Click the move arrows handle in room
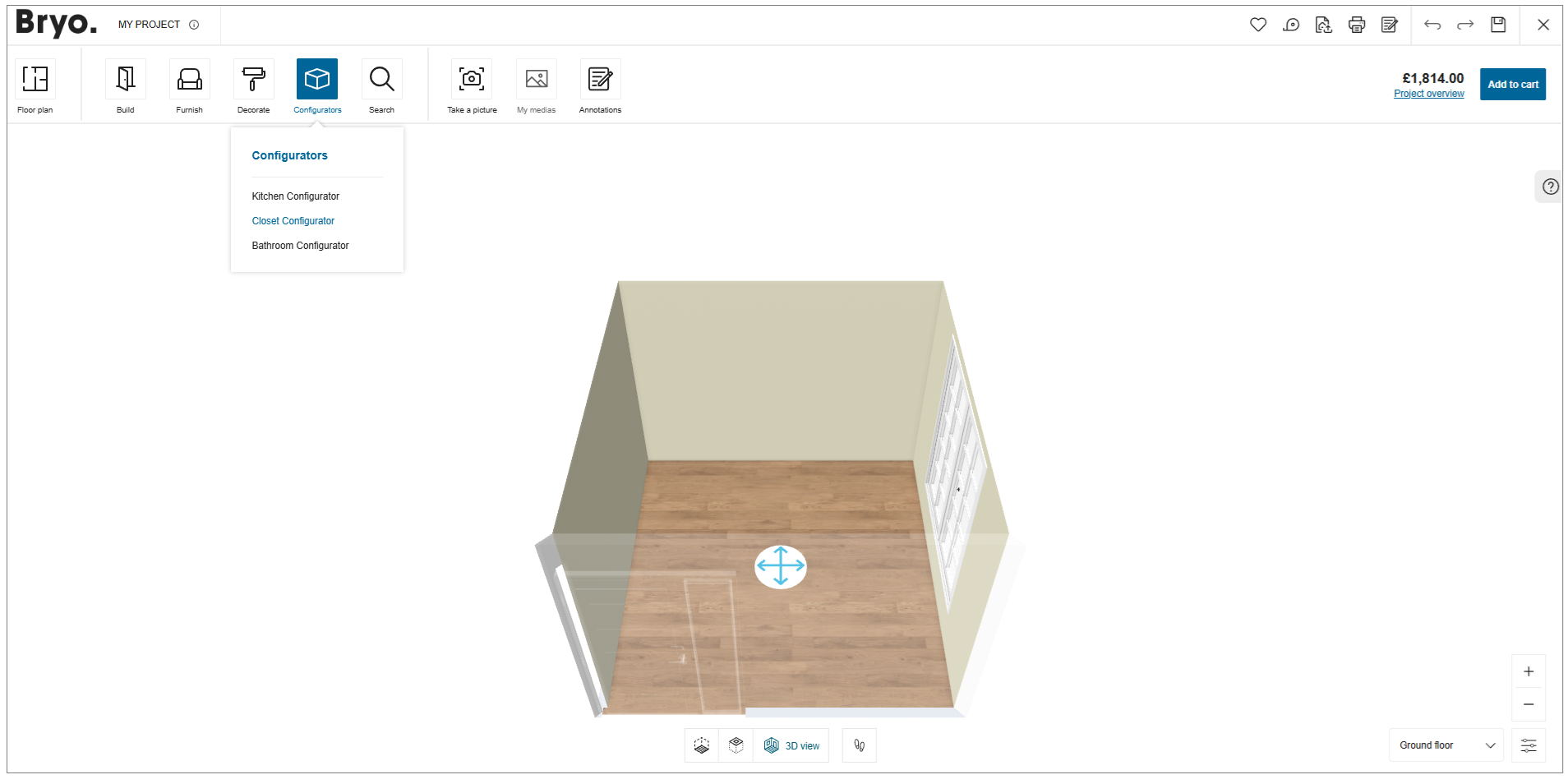The width and height of the screenshot is (1568, 784). 781,567
